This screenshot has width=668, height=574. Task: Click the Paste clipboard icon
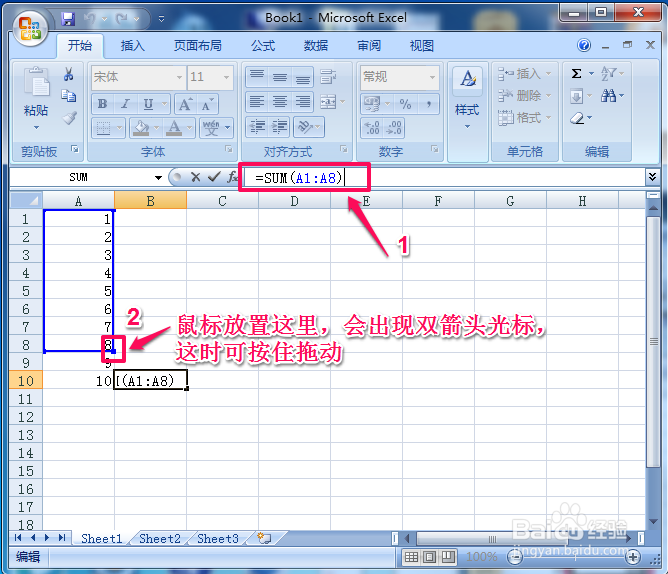(x=36, y=81)
